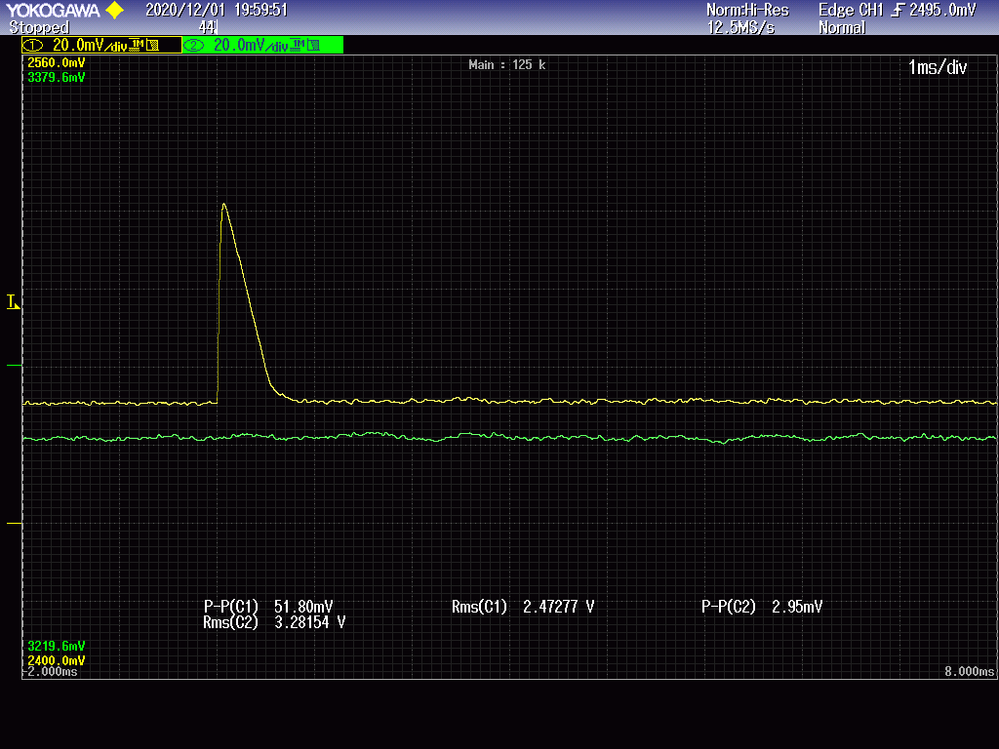This screenshot has width=999, height=749.
Task: Click channel 2 20.0mV/div scale label
Action: click(x=250, y=45)
